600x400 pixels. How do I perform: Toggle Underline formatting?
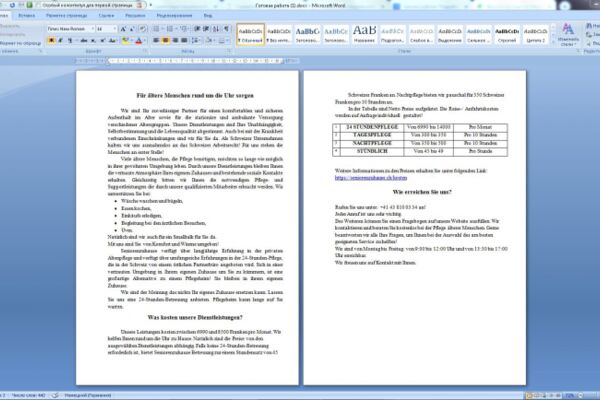(70, 41)
